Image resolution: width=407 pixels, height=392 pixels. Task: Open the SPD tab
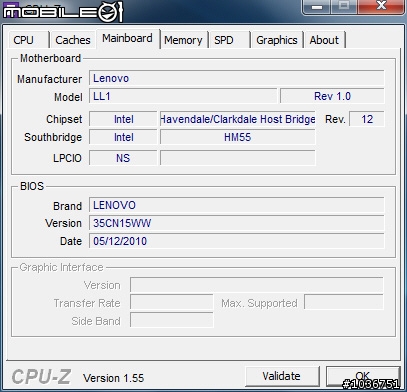tap(229, 40)
